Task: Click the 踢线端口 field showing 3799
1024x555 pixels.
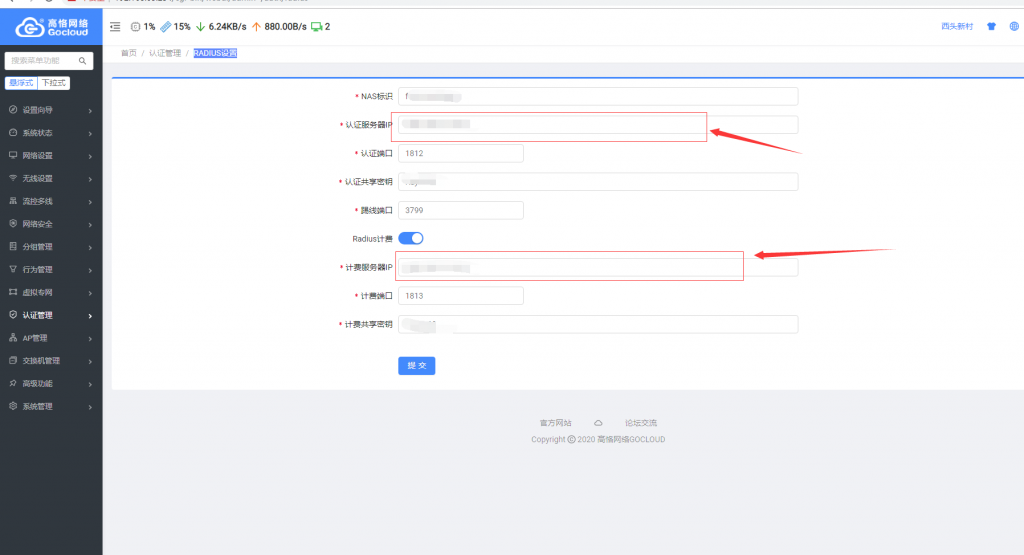Action: click(460, 210)
